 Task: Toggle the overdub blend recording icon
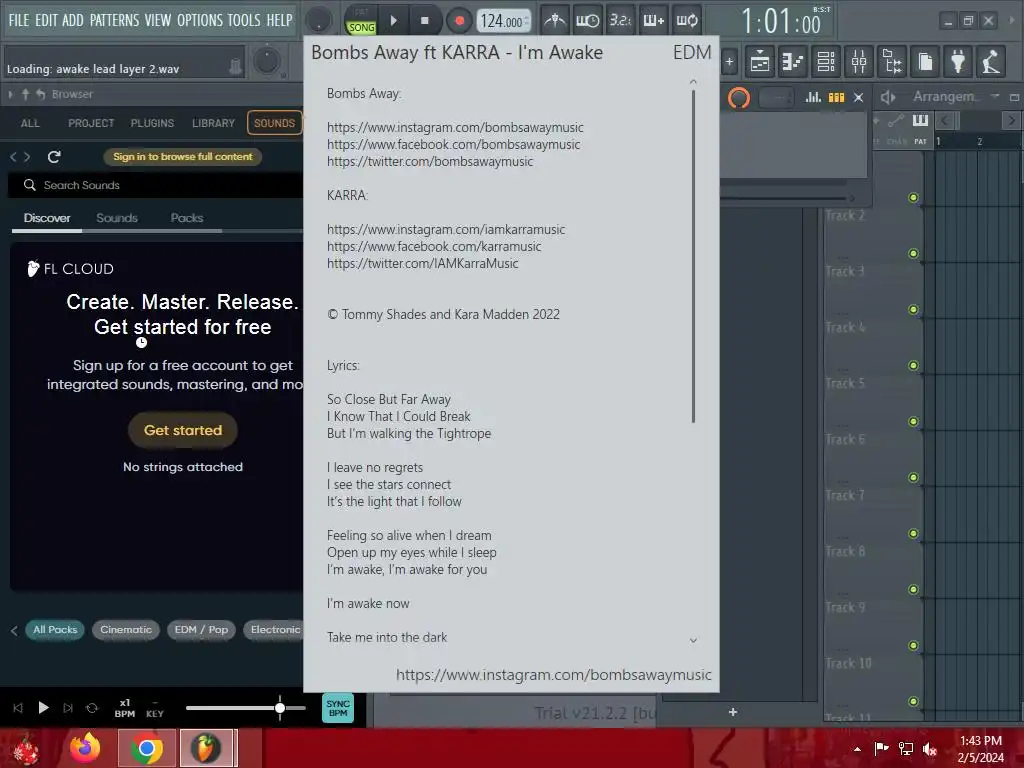point(654,21)
